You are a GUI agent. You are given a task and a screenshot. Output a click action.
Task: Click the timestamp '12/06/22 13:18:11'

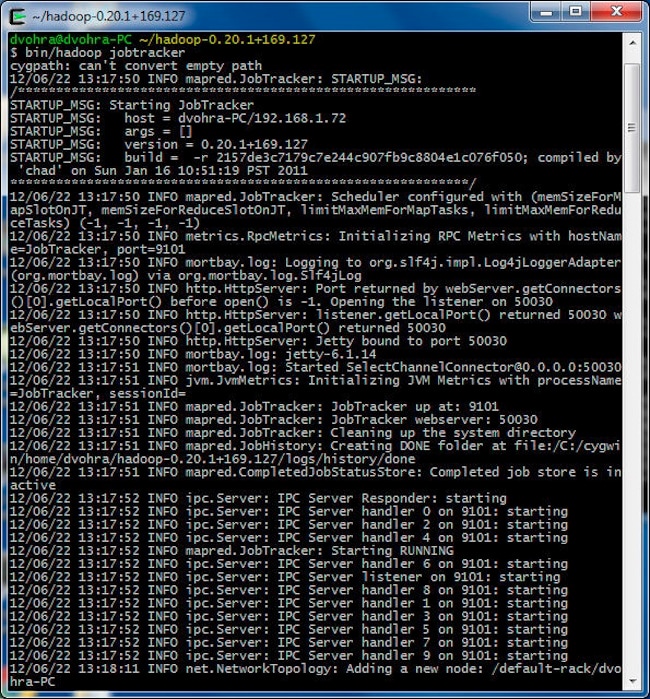click(74, 669)
